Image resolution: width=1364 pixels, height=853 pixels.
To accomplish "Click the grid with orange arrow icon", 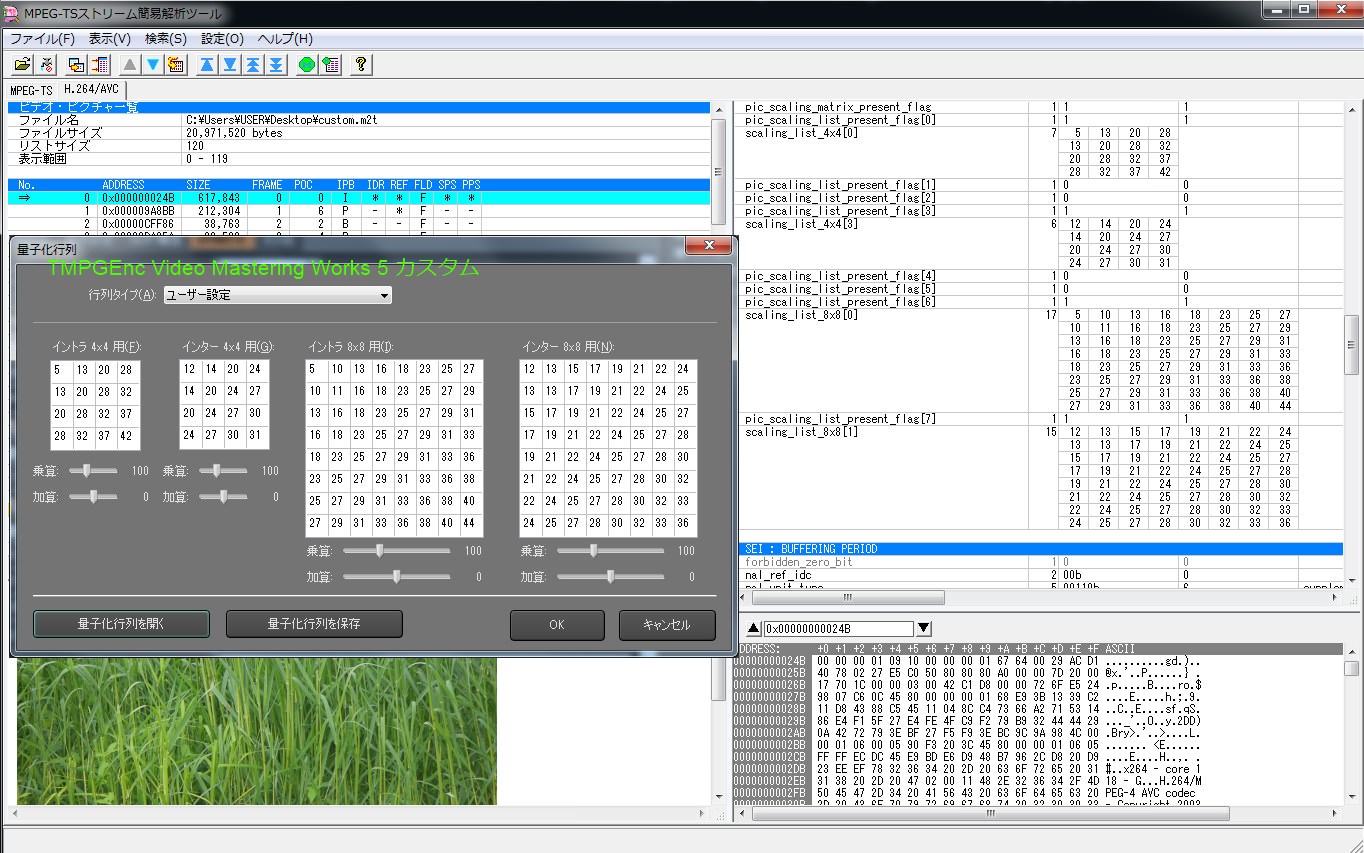I will 176,65.
